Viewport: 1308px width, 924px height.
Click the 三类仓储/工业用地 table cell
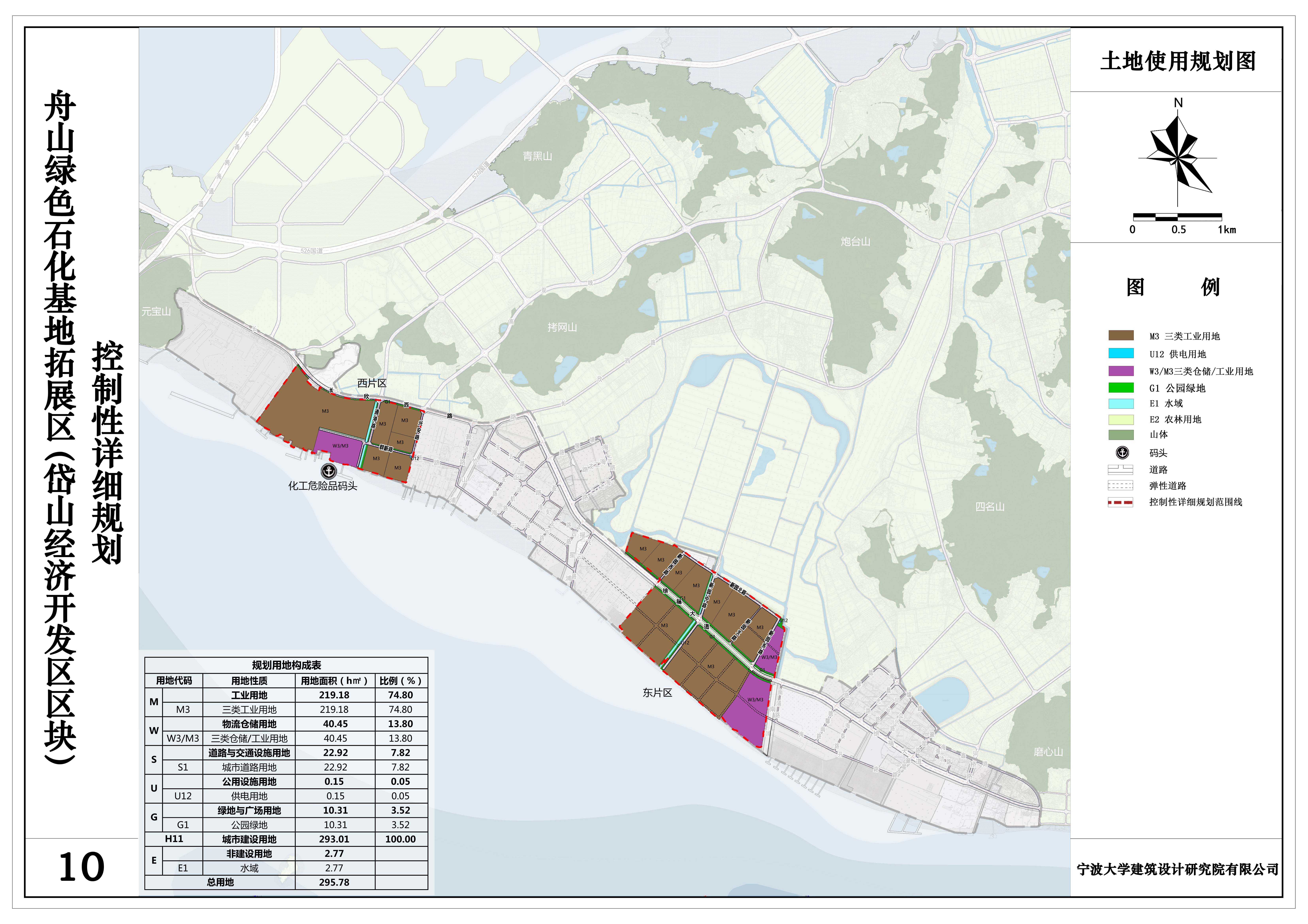tap(249, 738)
